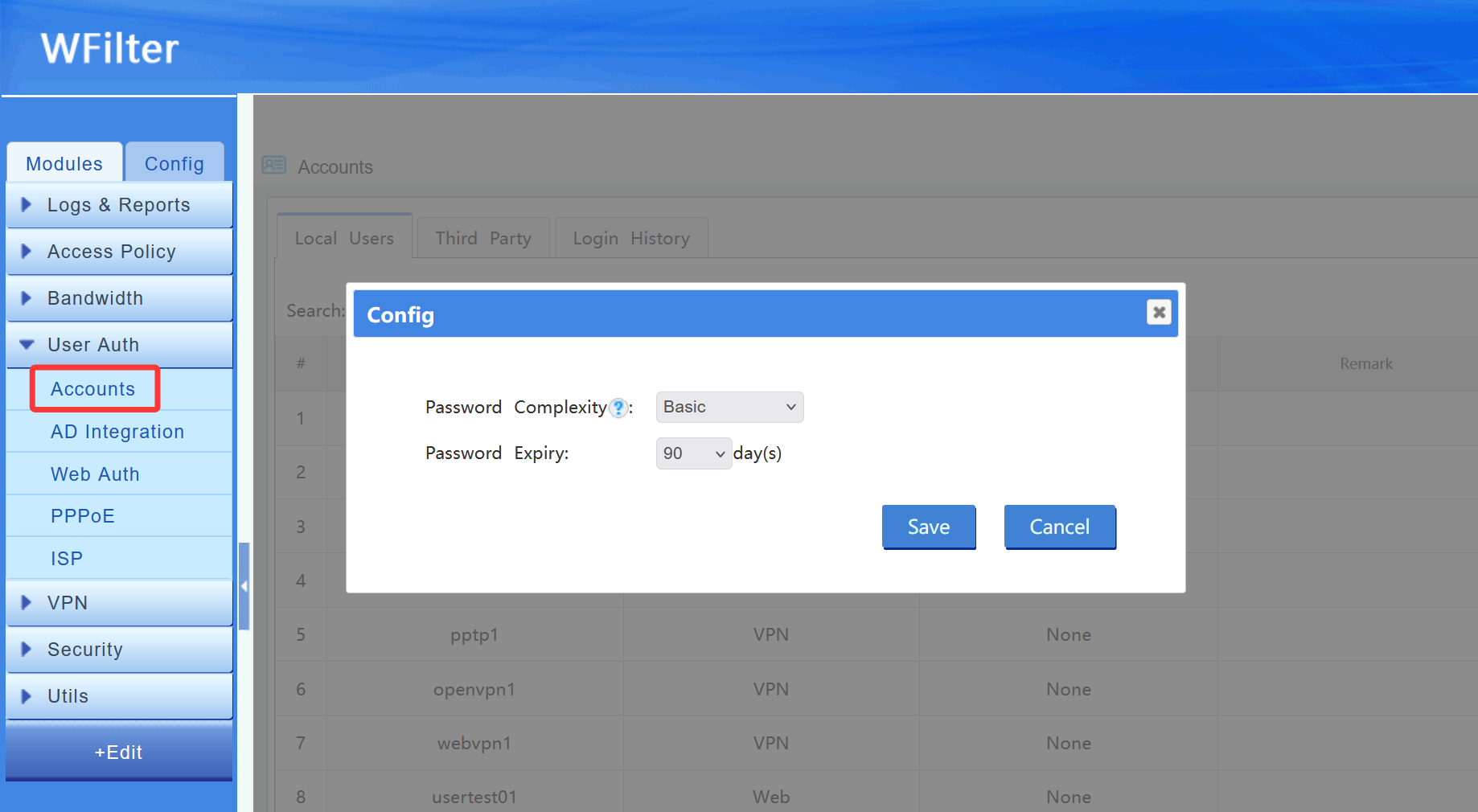1478x812 pixels.
Task: Open the Password Complexity dropdown
Action: tap(729, 407)
